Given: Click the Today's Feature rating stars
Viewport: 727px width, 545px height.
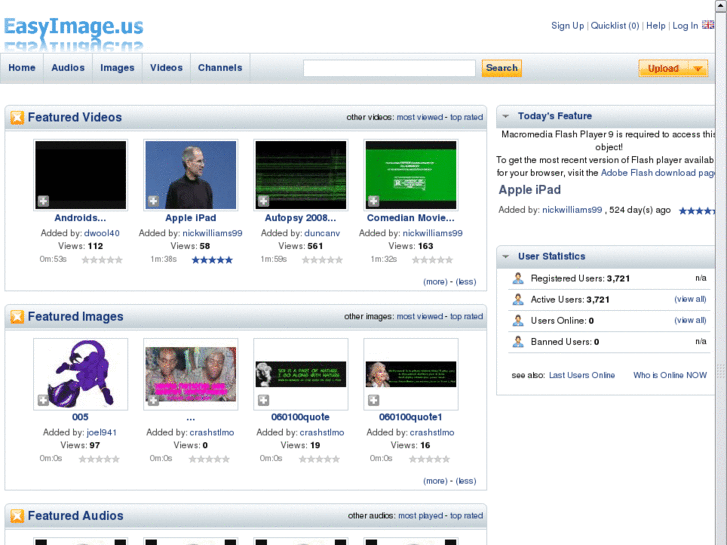Looking at the screenshot, I should pos(697,211).
